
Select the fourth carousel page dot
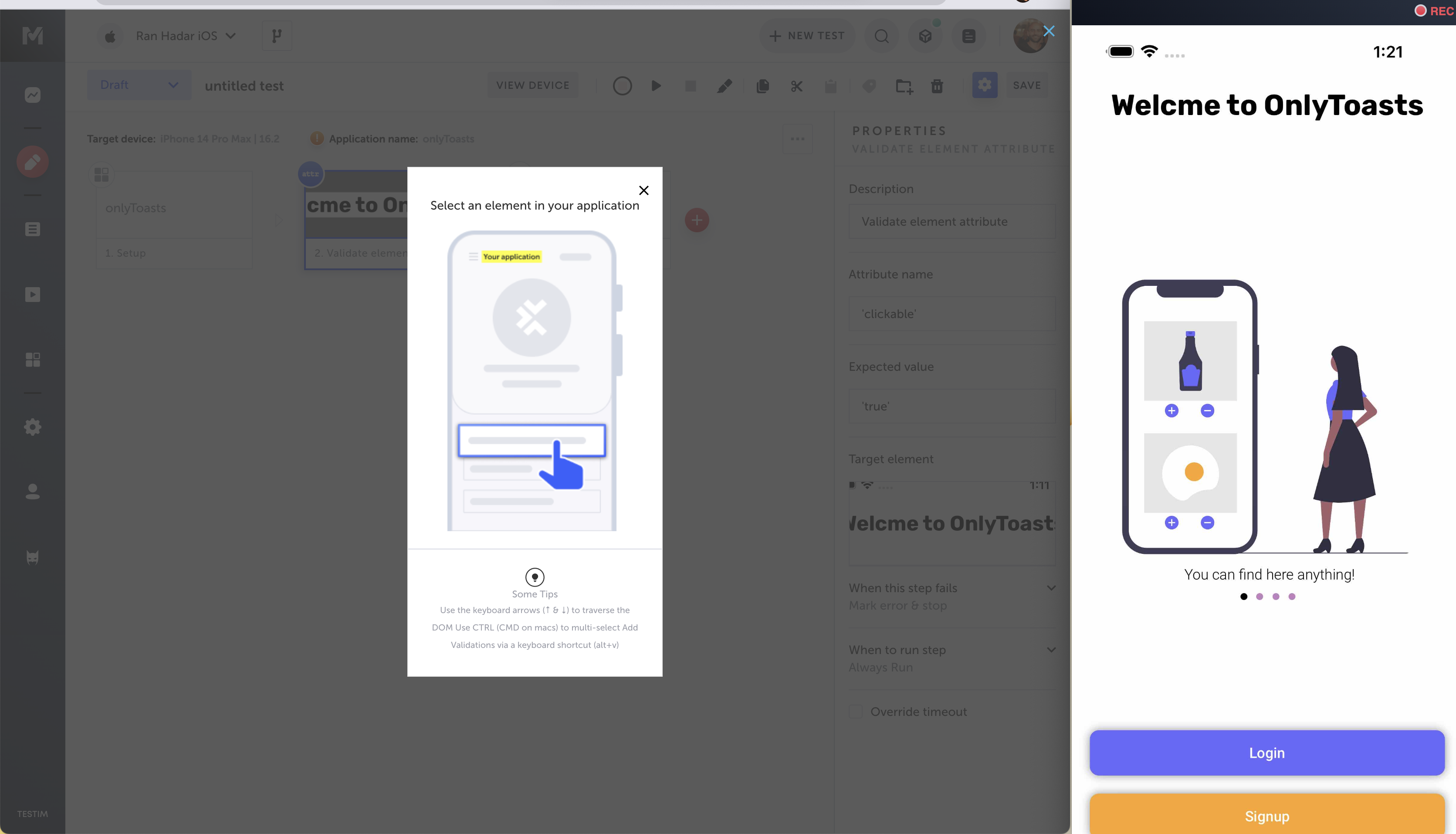click(x=1292, y=596)
